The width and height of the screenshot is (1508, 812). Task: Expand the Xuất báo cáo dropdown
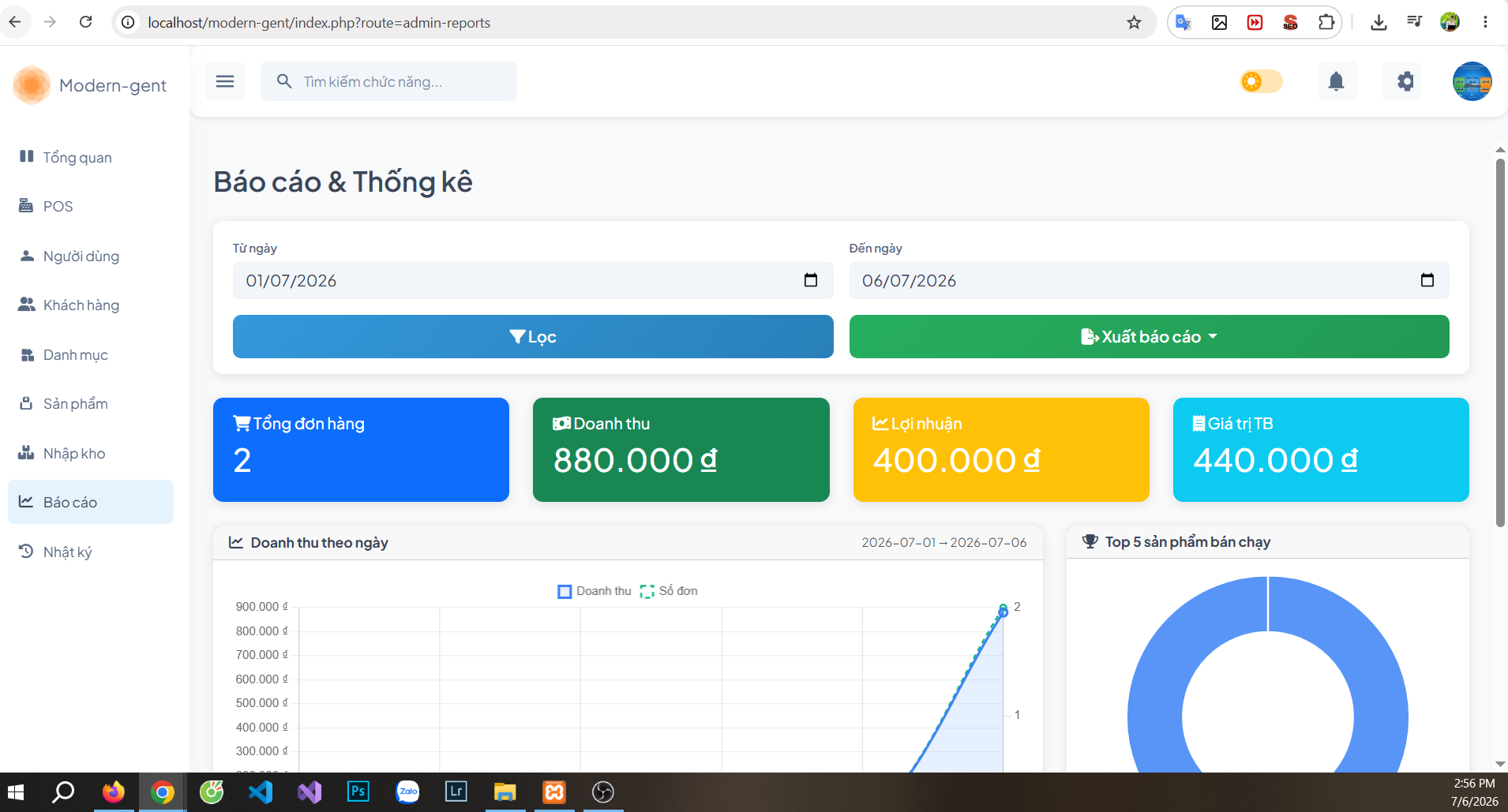tap(1149, 336)
